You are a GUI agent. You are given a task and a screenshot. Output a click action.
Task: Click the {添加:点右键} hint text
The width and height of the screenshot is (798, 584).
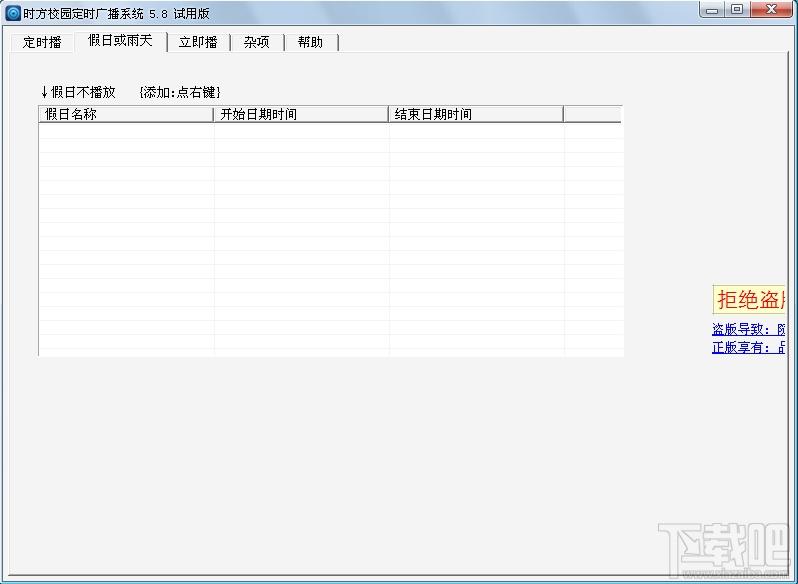point(180,92)
